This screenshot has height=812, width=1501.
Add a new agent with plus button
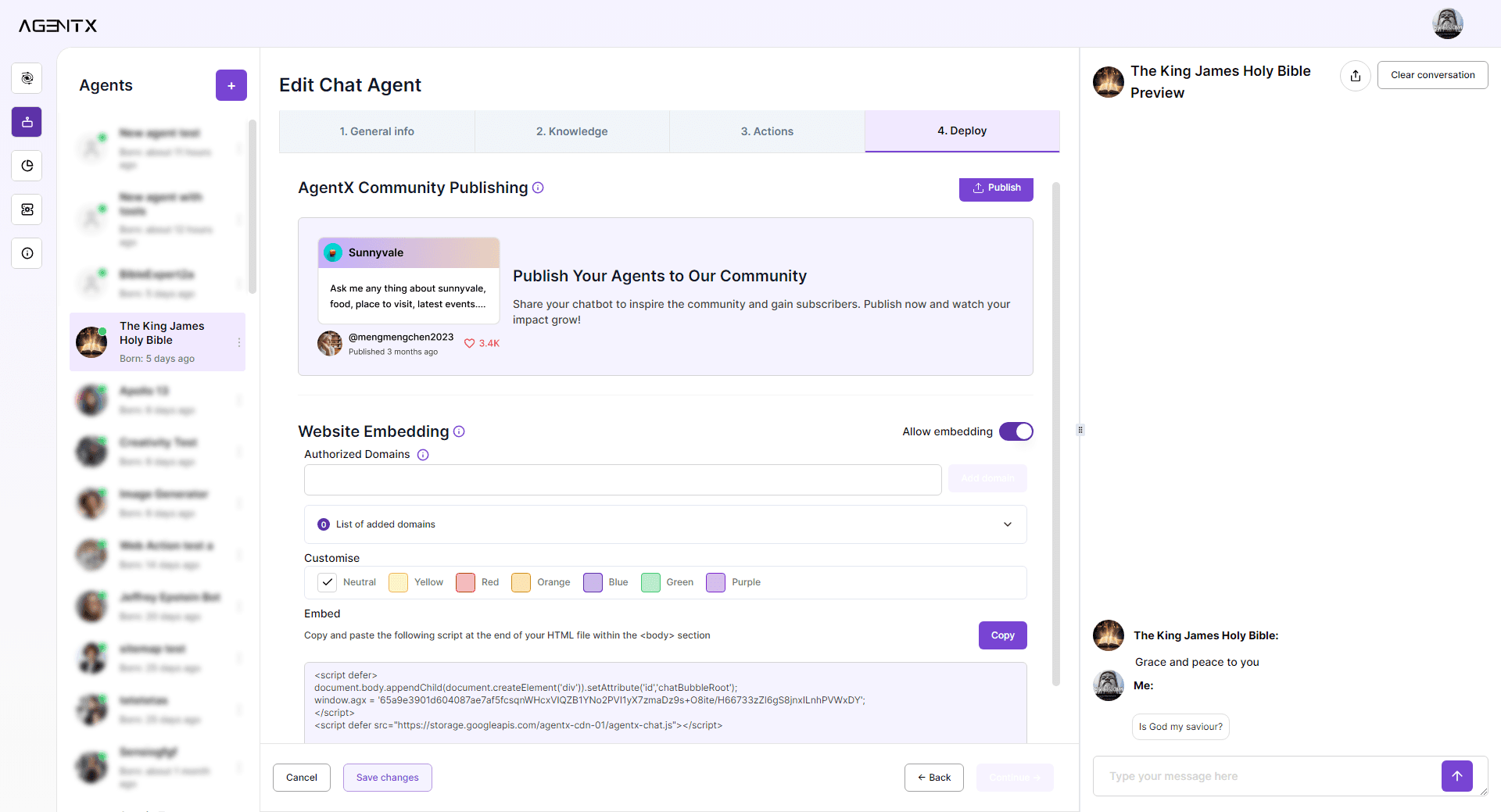pos(231,85)
